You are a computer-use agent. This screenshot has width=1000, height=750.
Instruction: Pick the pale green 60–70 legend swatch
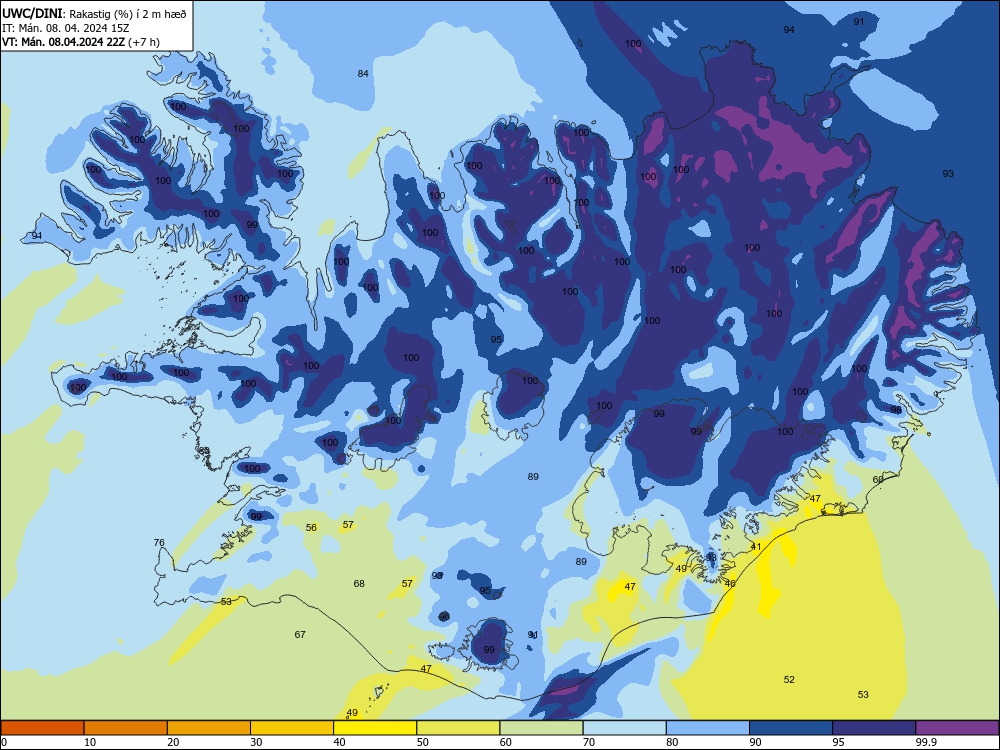541,728
